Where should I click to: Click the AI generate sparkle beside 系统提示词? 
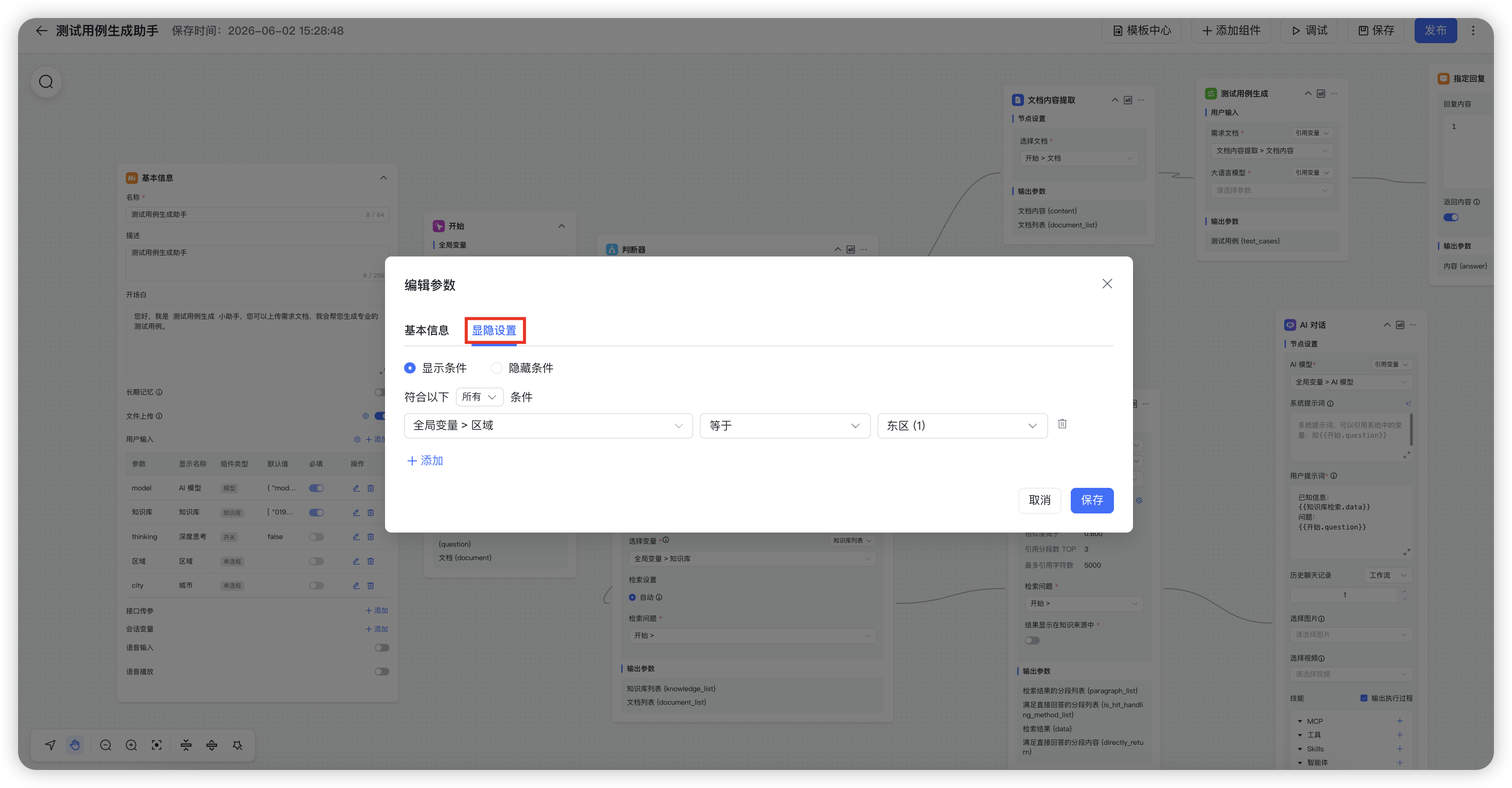coord(1408,404)
